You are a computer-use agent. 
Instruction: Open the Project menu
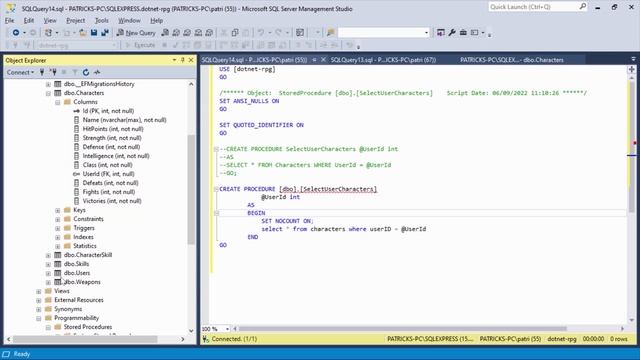76,20
